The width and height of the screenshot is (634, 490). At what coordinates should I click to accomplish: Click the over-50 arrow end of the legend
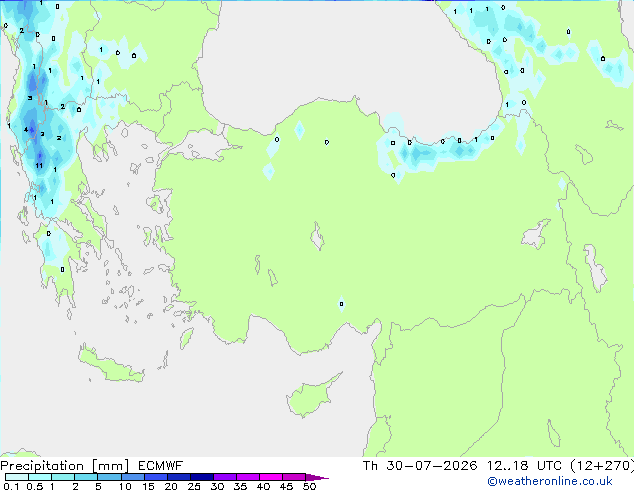coord(317,477)
